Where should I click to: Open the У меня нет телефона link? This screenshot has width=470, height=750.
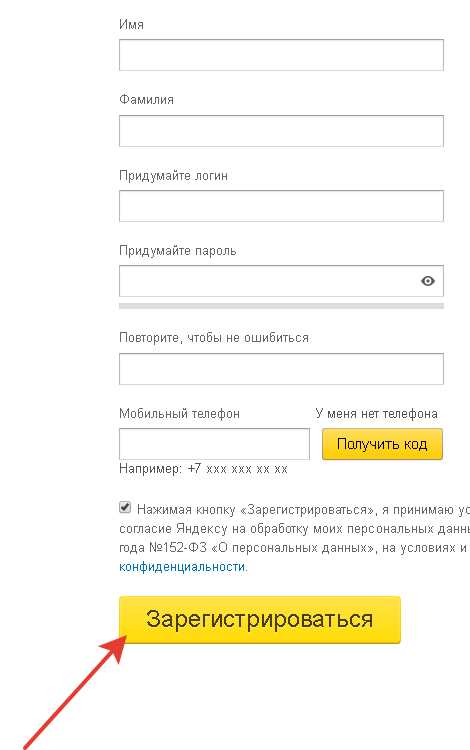376,413
